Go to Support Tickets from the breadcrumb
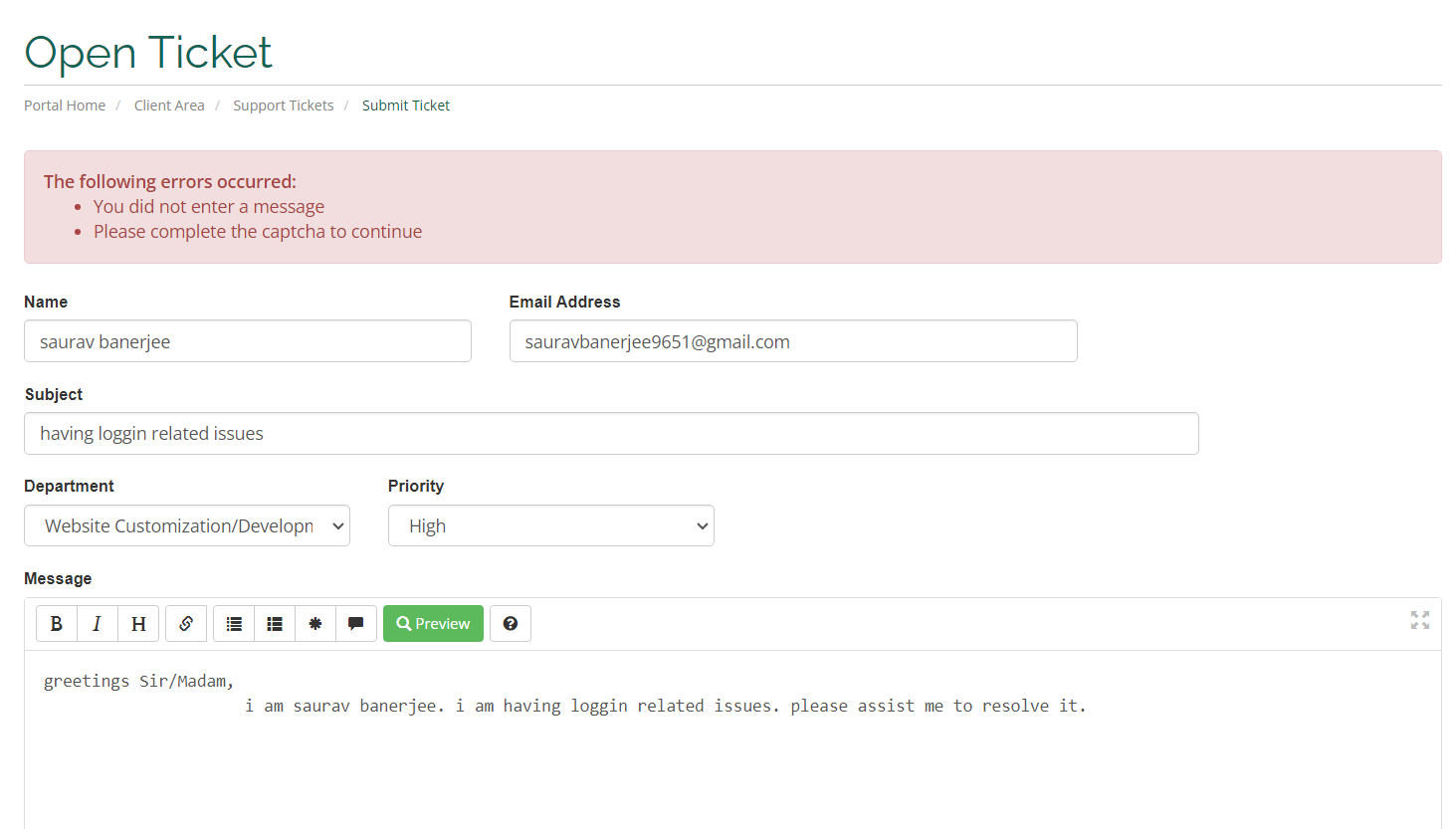1456x829 pixels. click(283, 104)
